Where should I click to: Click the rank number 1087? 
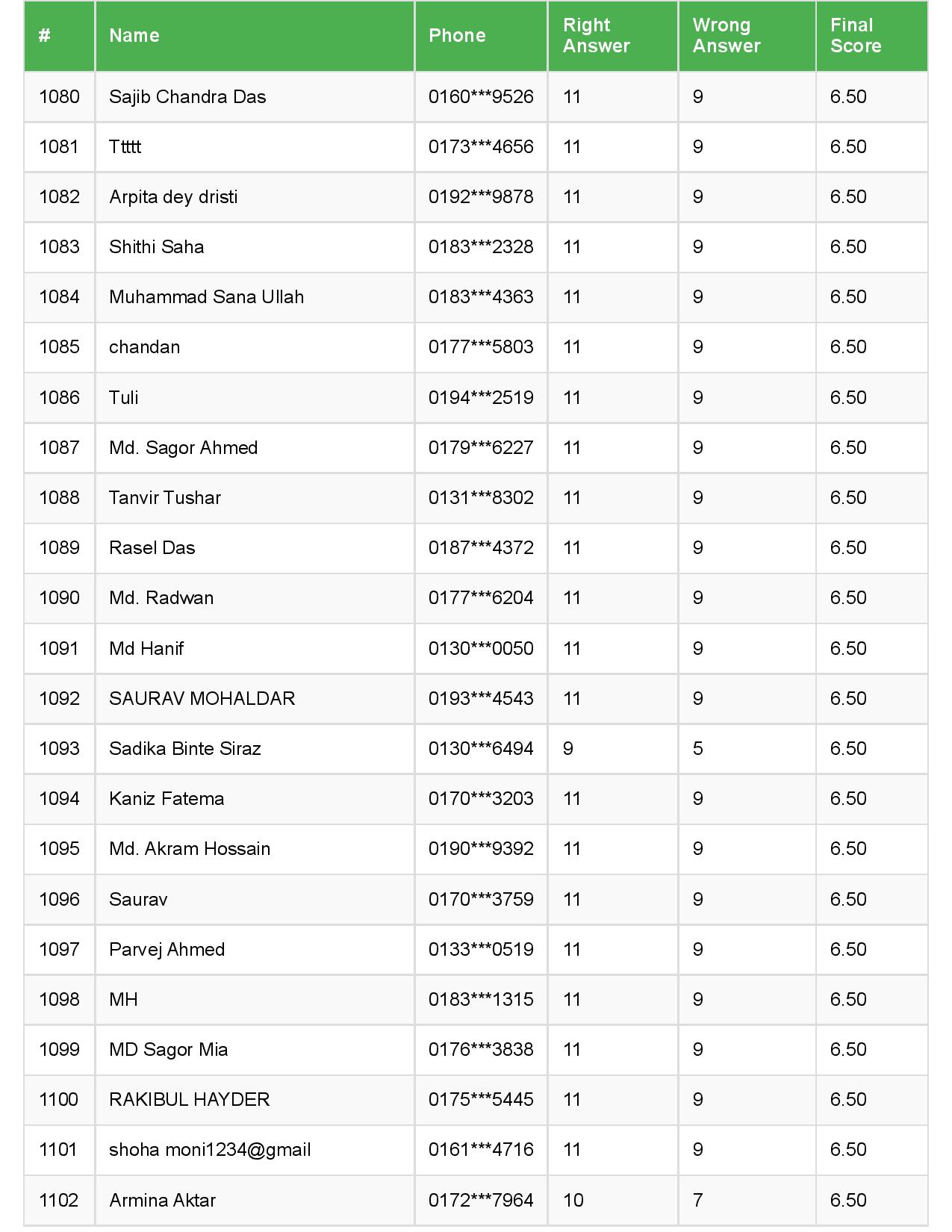click(x=59, y=448)
